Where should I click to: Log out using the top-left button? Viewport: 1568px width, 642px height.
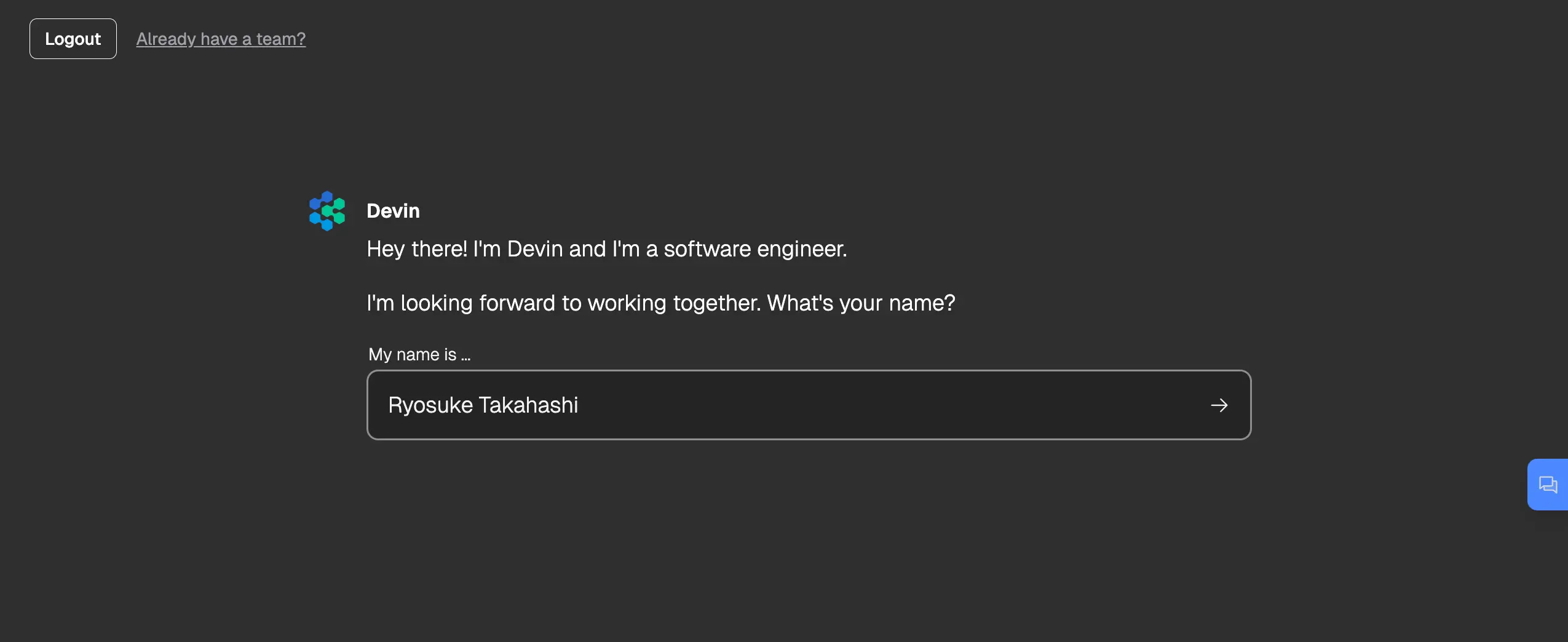(x=73, y=39)
